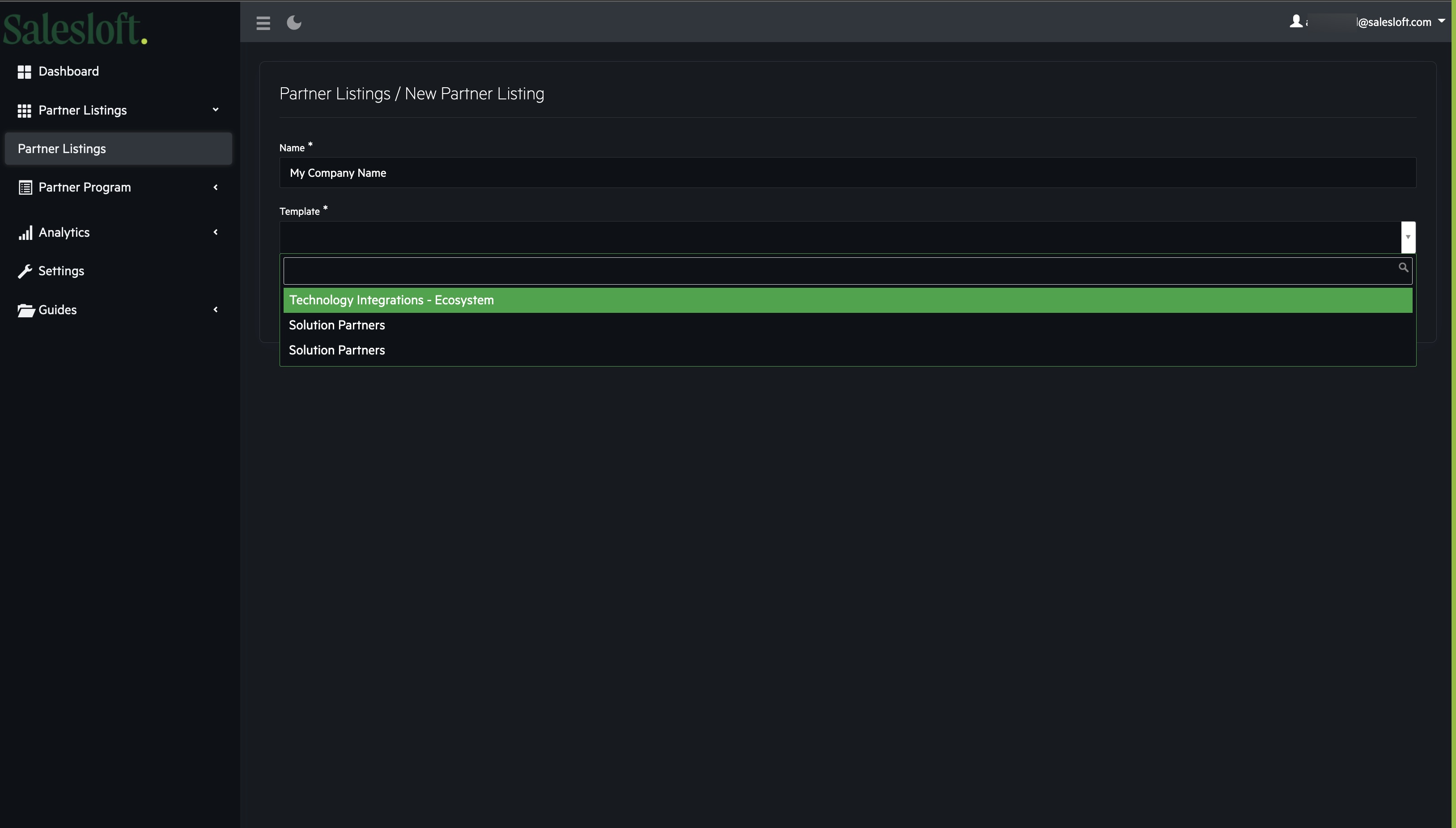The width and height of the screenshot is (1456, 828).
Task: Click the Dashboard grid icon
Action: pos(25,72)
